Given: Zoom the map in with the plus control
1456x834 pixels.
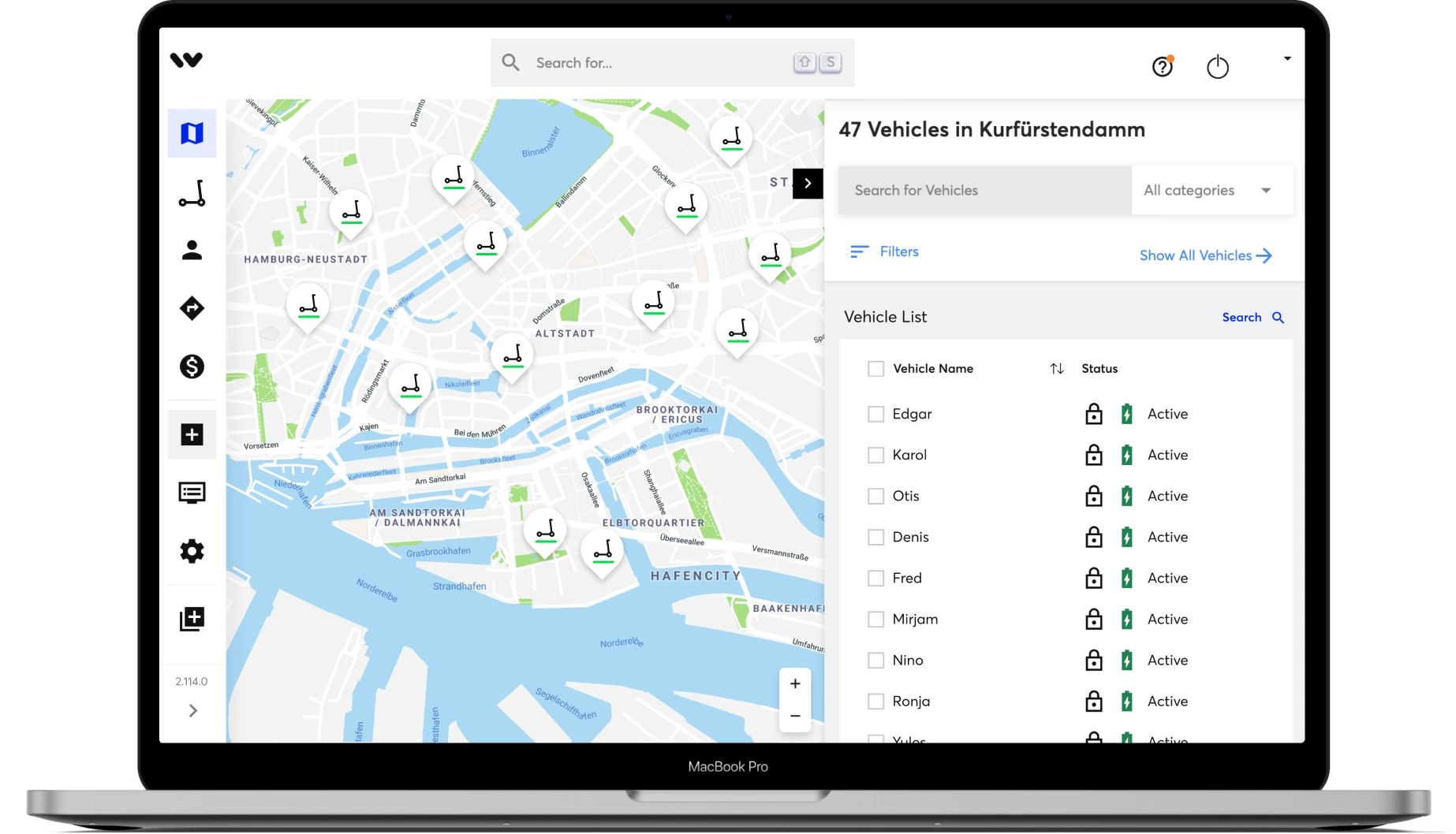Looking at the screenshot, I should pyautogui.click(x=794, y=683).
